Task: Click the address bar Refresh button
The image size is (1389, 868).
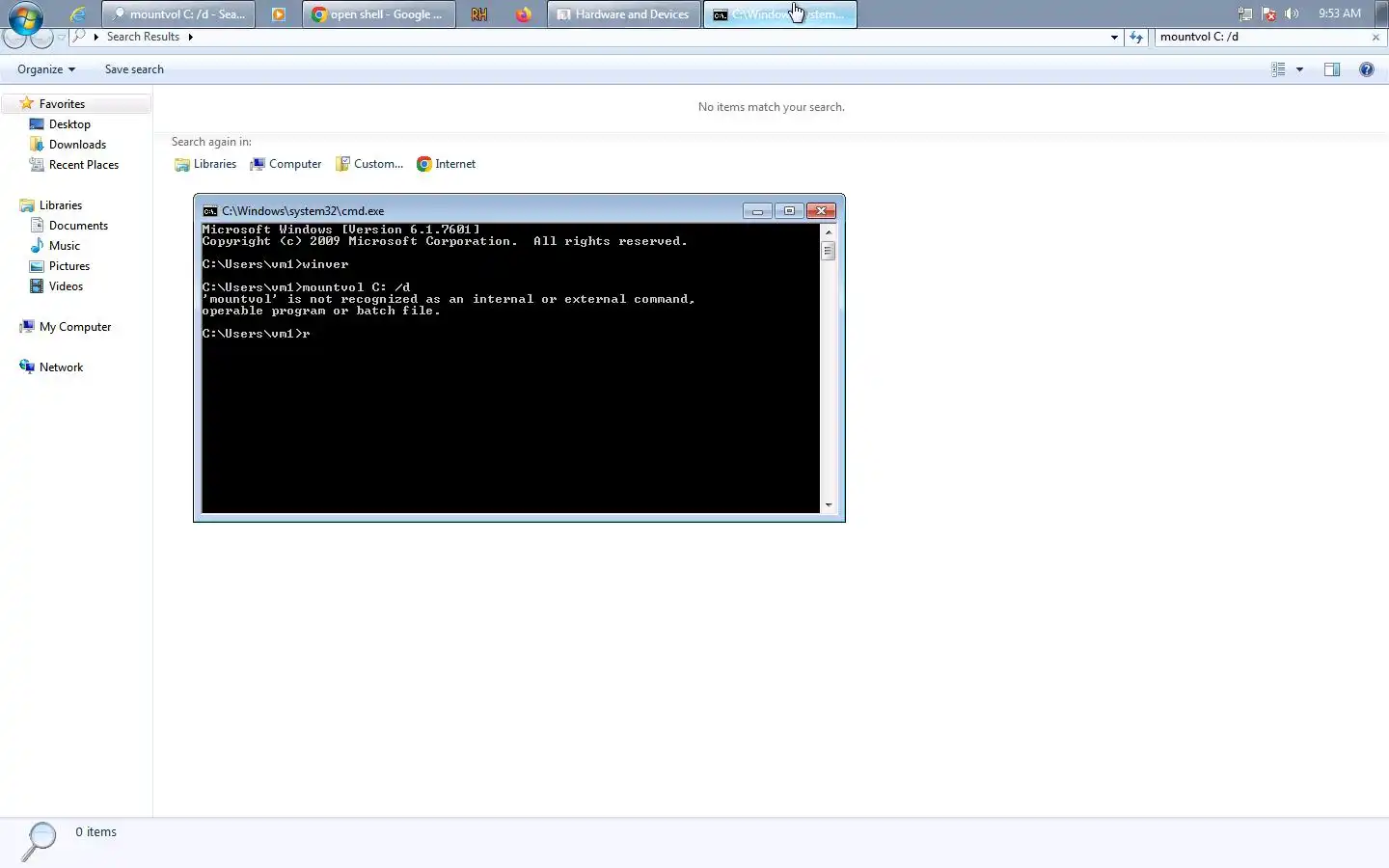Action: 1136,37
